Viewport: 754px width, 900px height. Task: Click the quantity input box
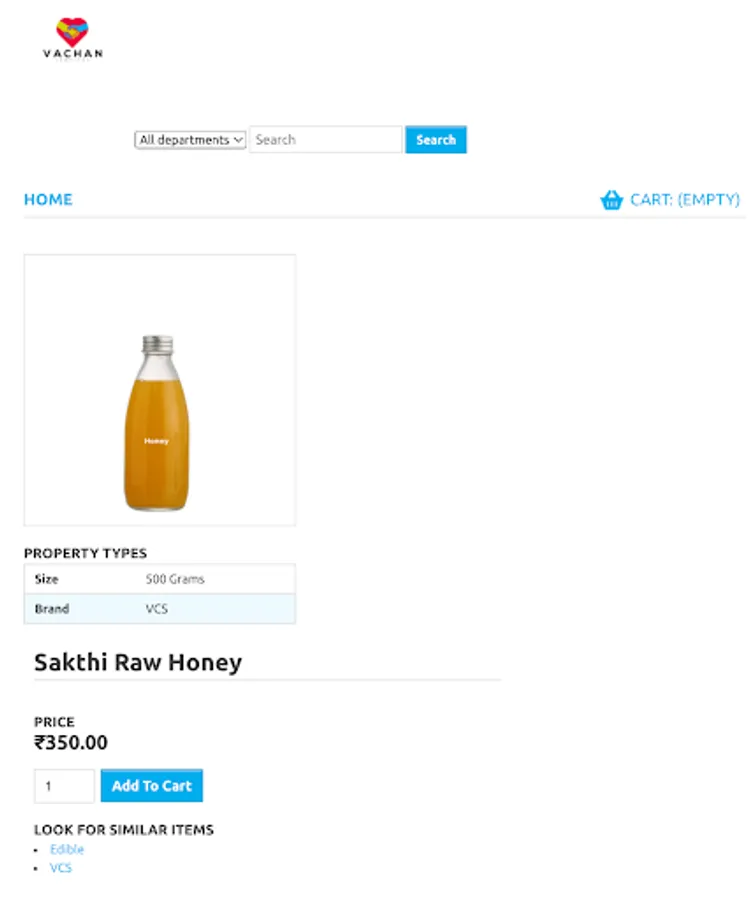64,786
